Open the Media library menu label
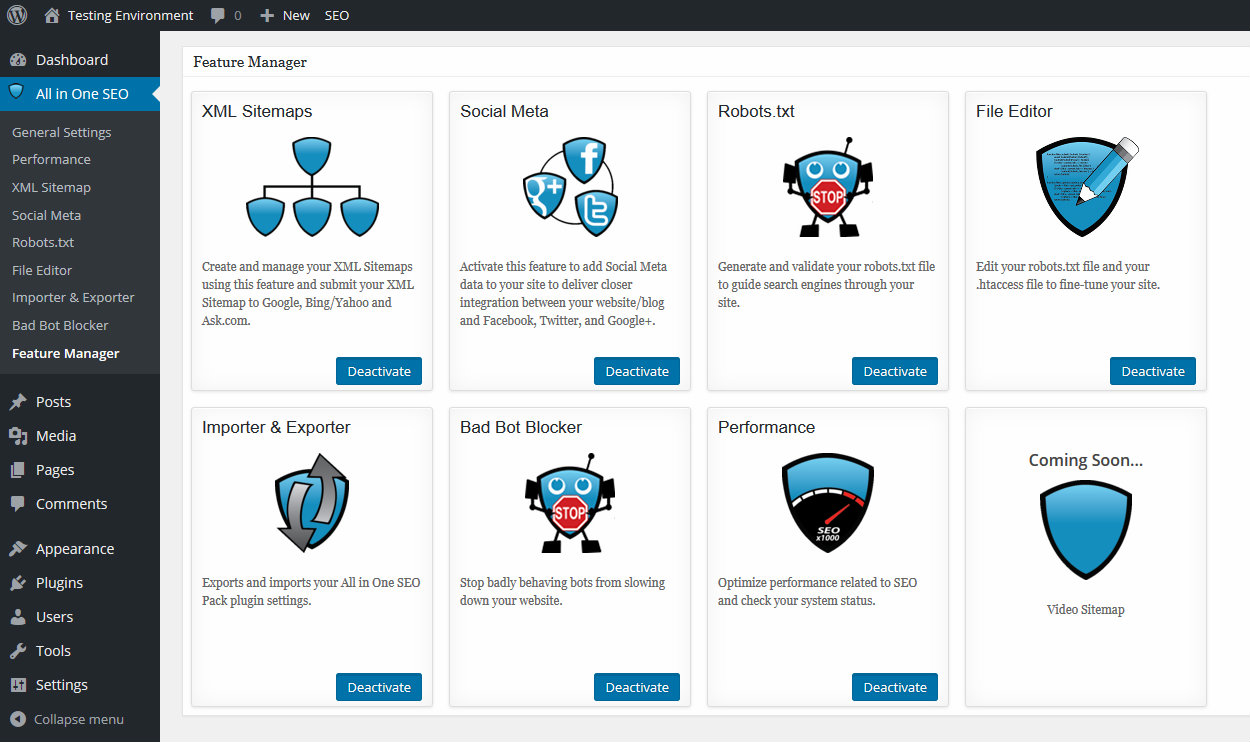Viewport: 1250px width, 742px height. pos(56,436)
